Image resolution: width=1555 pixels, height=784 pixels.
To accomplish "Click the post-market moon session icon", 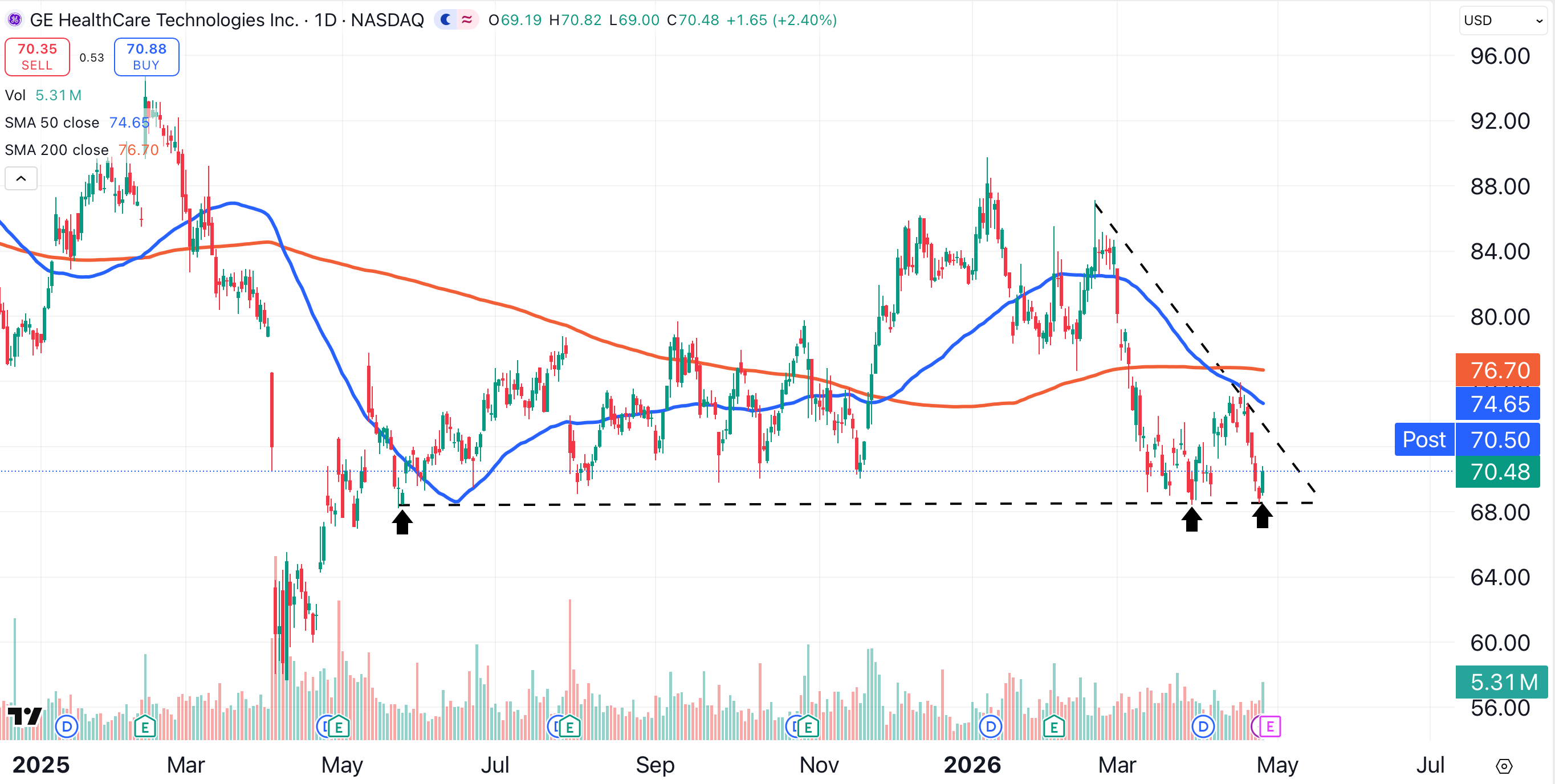I will 446,20.
